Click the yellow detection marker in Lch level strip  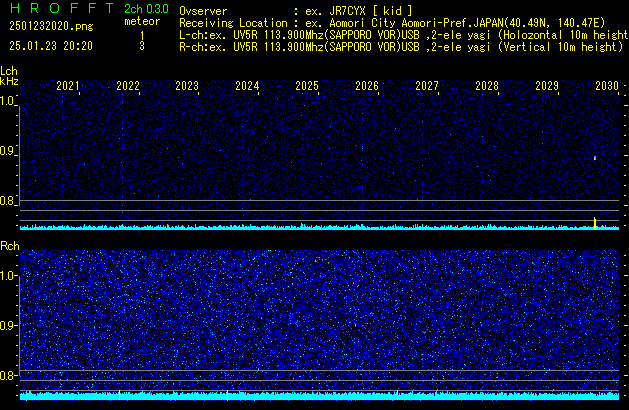click(595, 223)
